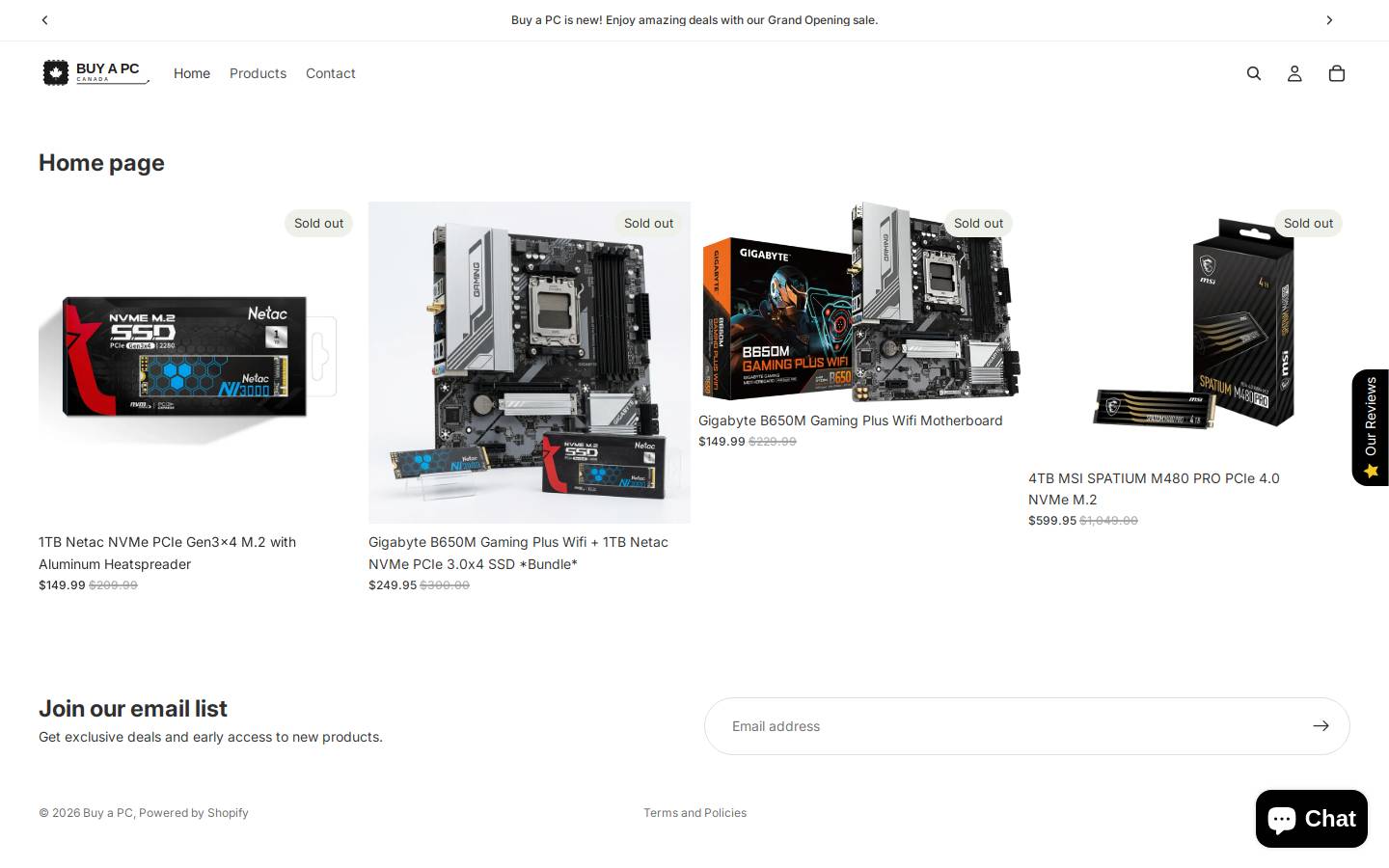Click the $249.95 bundle price
The width and height of the screenshot is (1389, 868).
click(393, 585)
